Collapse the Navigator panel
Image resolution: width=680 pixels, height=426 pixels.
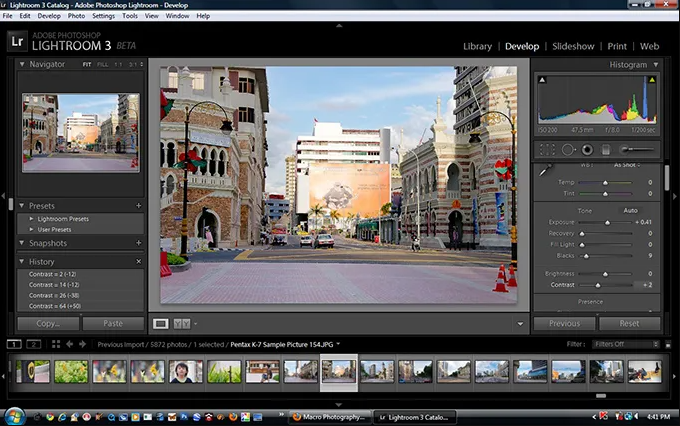click(x=24, y=64)
